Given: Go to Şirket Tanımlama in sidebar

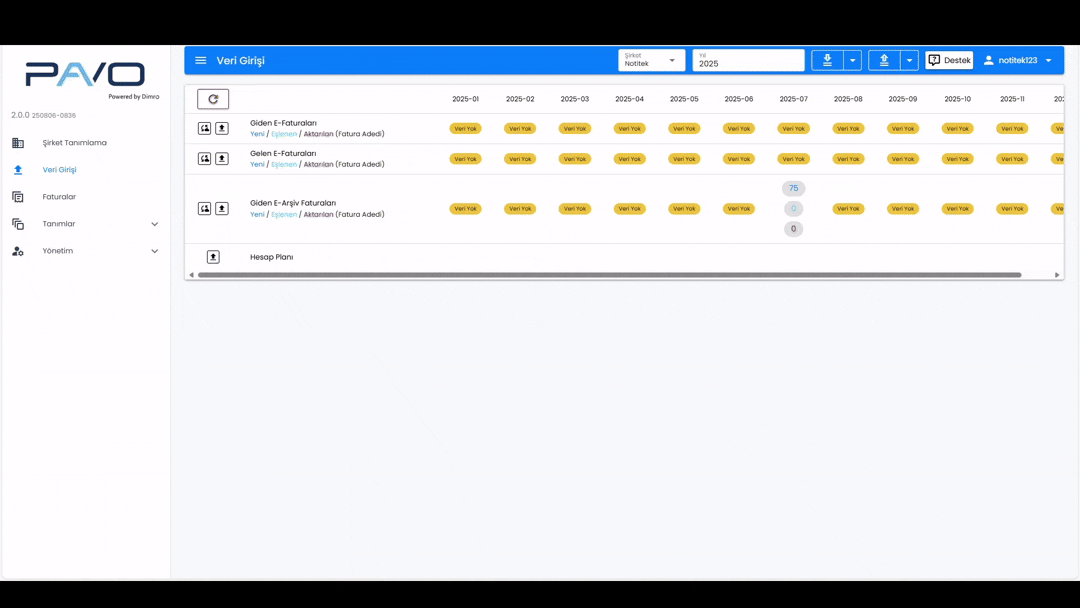Looking at the screenshot, I should 74,143.
